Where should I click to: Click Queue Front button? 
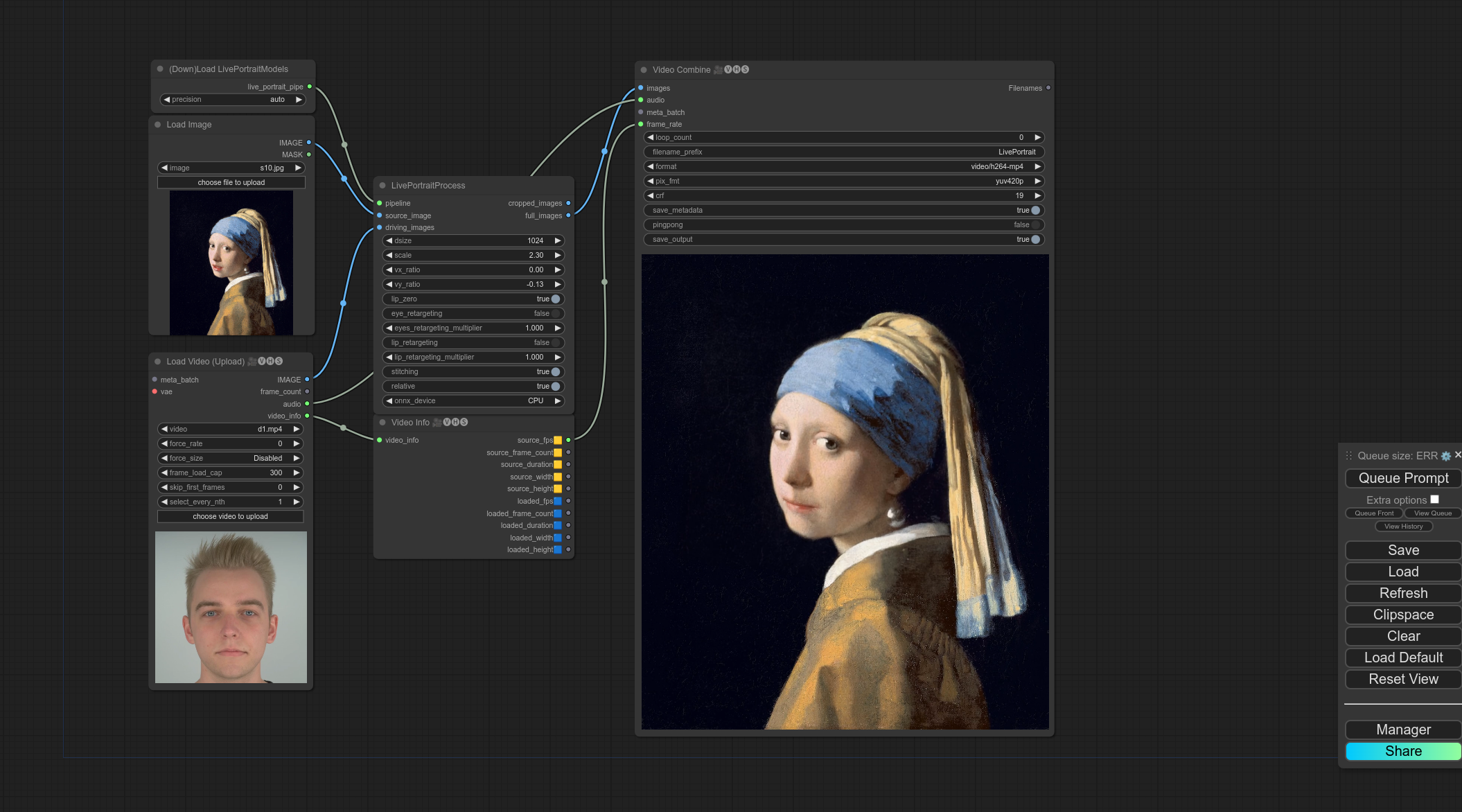(x=1374, y=513)
